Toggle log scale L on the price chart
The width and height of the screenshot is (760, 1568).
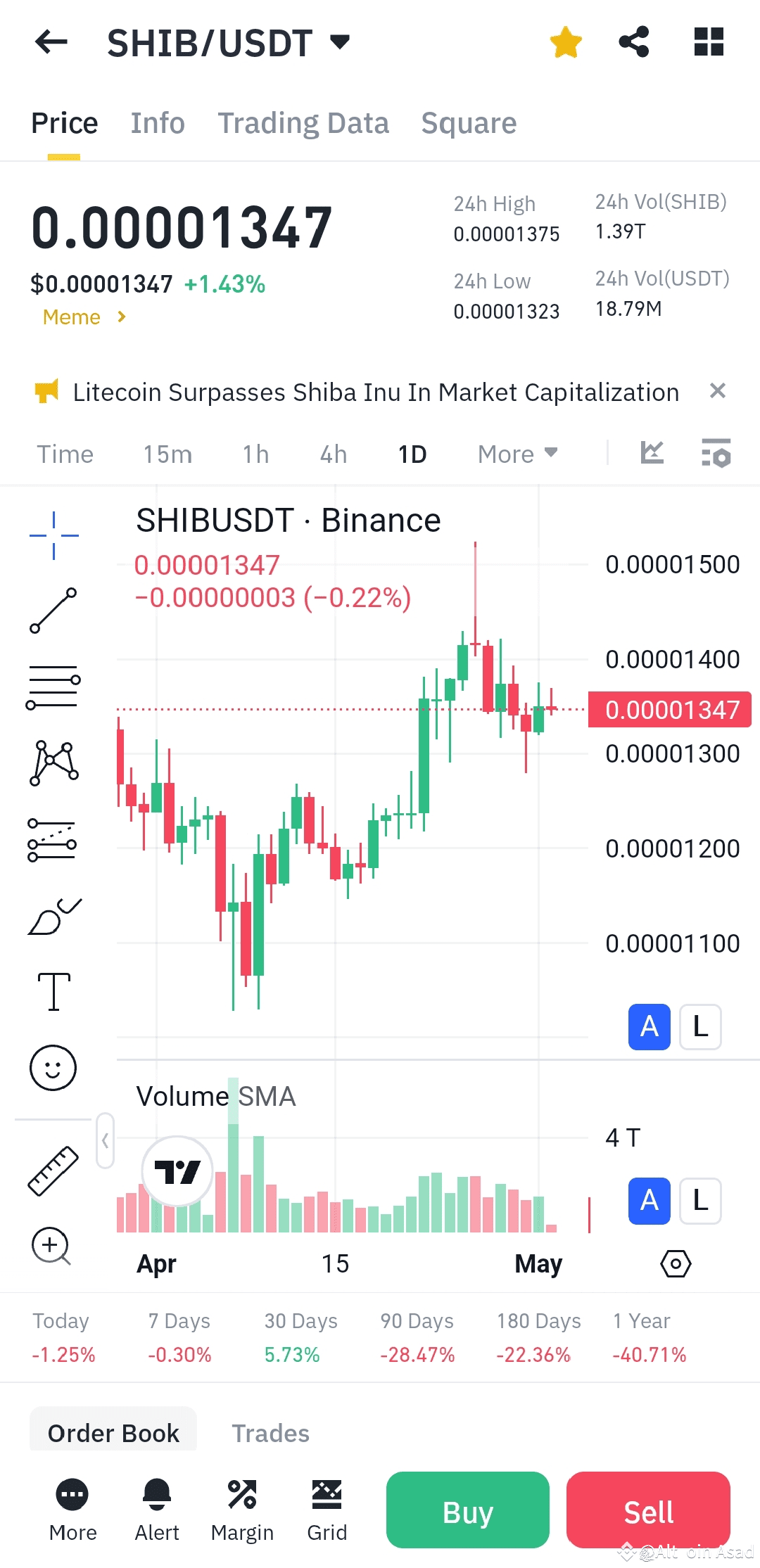pyautogui.click(x=700, y=1027)
